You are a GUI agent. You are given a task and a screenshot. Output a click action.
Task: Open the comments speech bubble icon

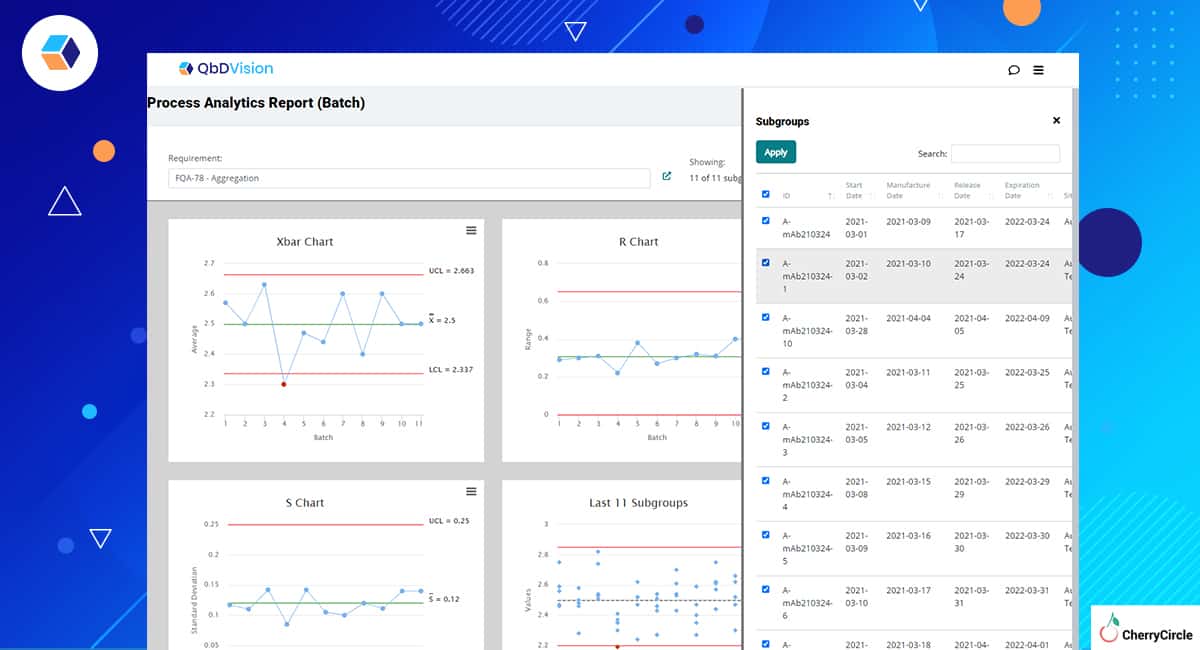(x=1013, y=70)
